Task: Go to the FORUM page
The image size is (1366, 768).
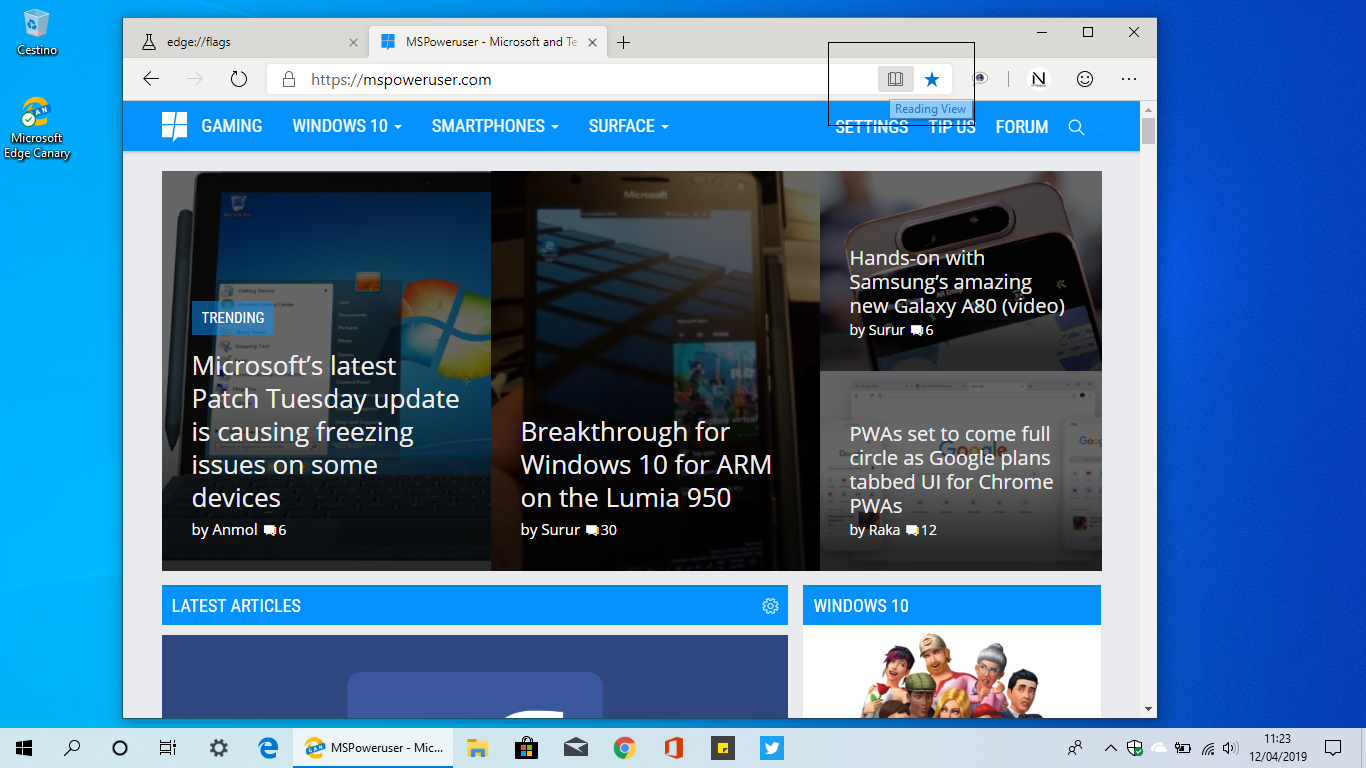Action: [x=1022, y=127]
